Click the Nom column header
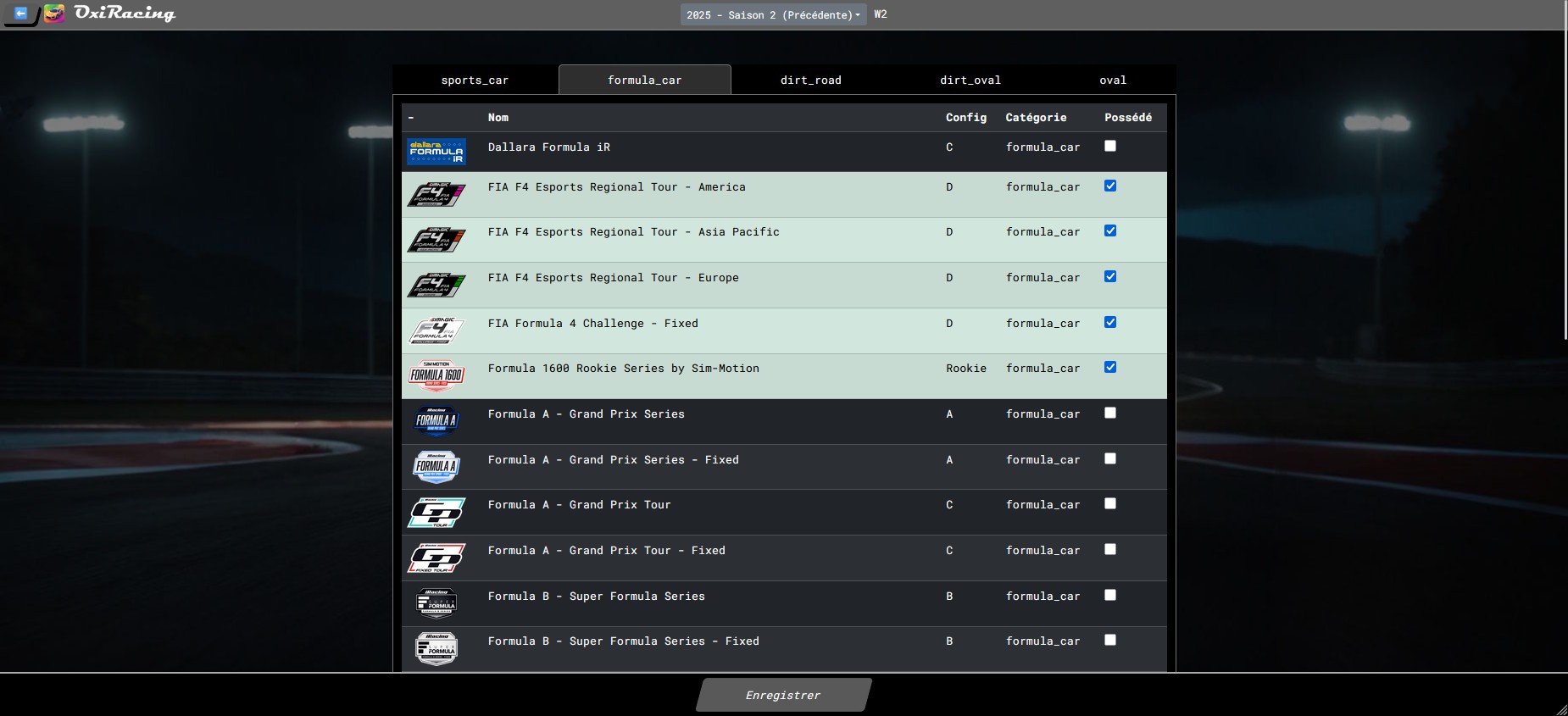 click(x=498, y=118)
